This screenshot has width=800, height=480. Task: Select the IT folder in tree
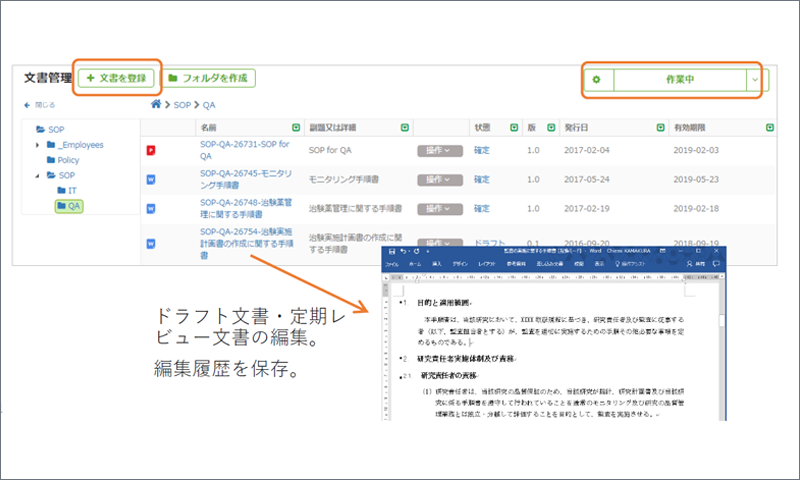click(67, 190)
